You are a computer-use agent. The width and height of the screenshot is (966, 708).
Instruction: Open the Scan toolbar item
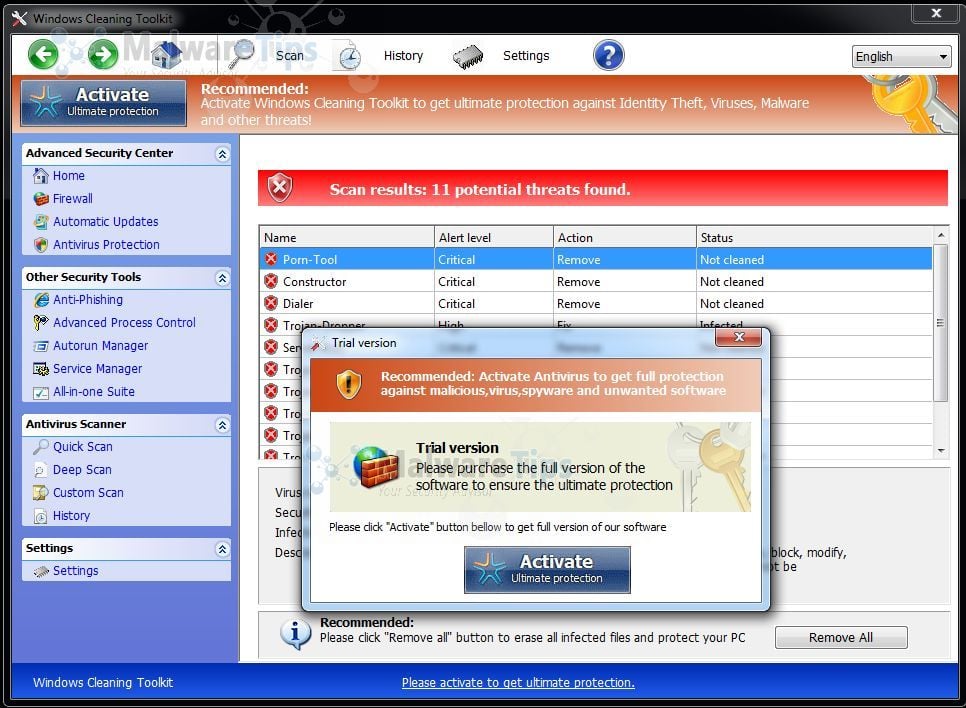tap(290, 55)
